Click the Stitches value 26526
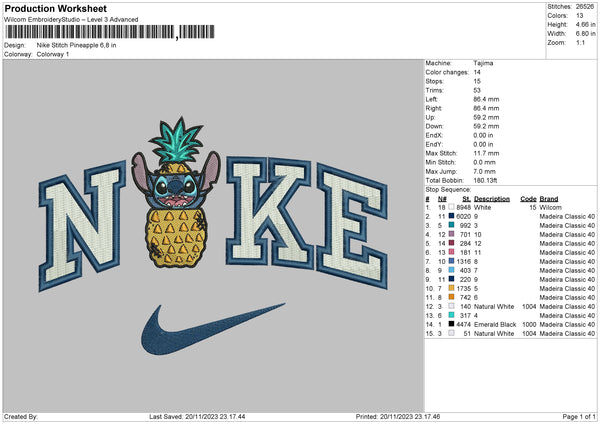 (x=585, y=7)
